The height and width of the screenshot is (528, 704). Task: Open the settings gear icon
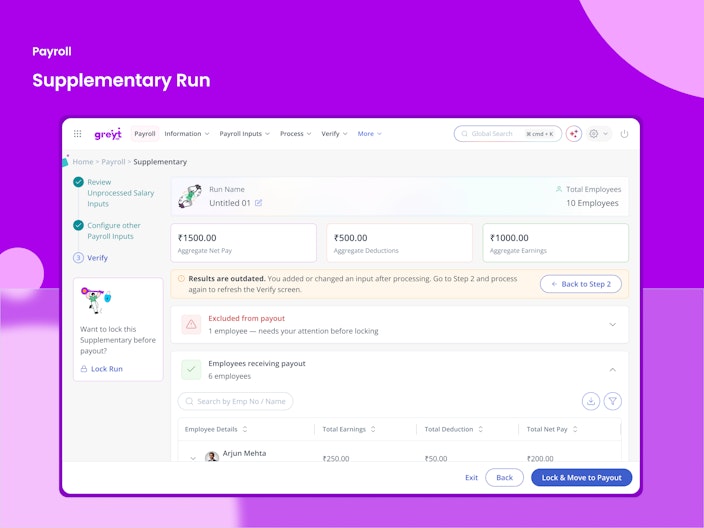pyautogui.click(x=594, y=134)
